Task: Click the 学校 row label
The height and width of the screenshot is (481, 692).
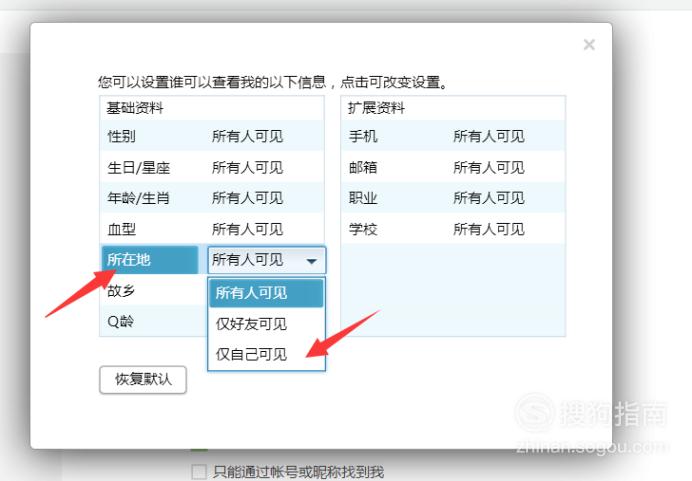Action: pyautogui.click(x=363, y=229)
